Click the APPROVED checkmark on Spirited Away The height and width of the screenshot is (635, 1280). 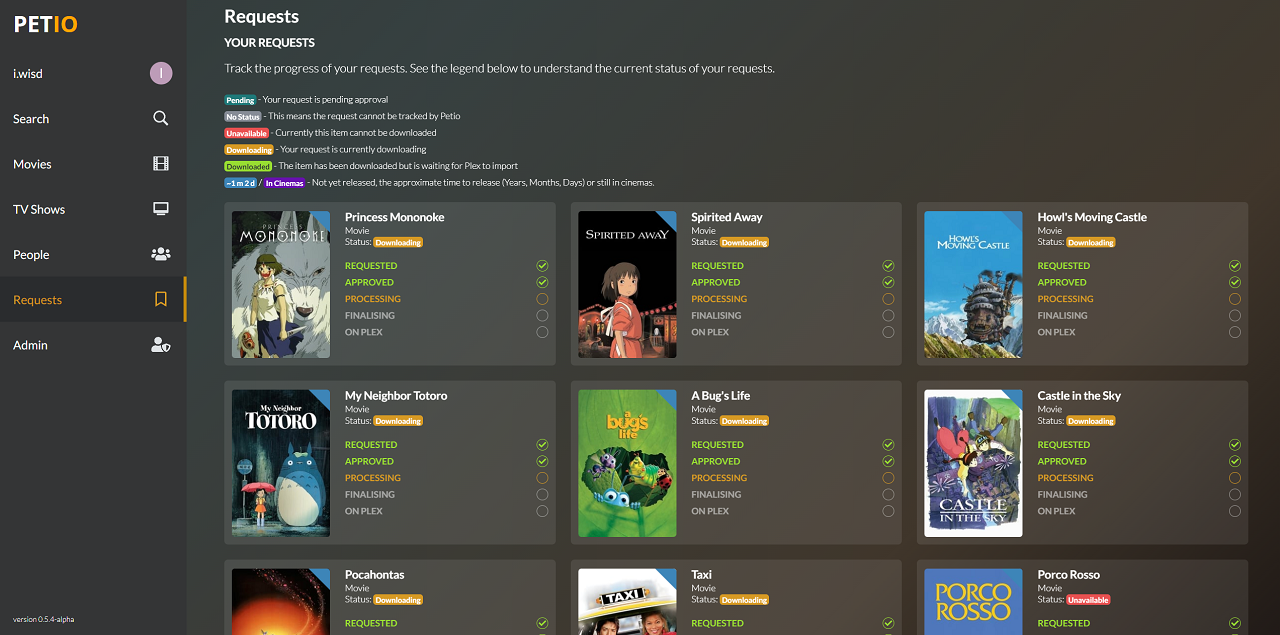click(x=888, y=281)
